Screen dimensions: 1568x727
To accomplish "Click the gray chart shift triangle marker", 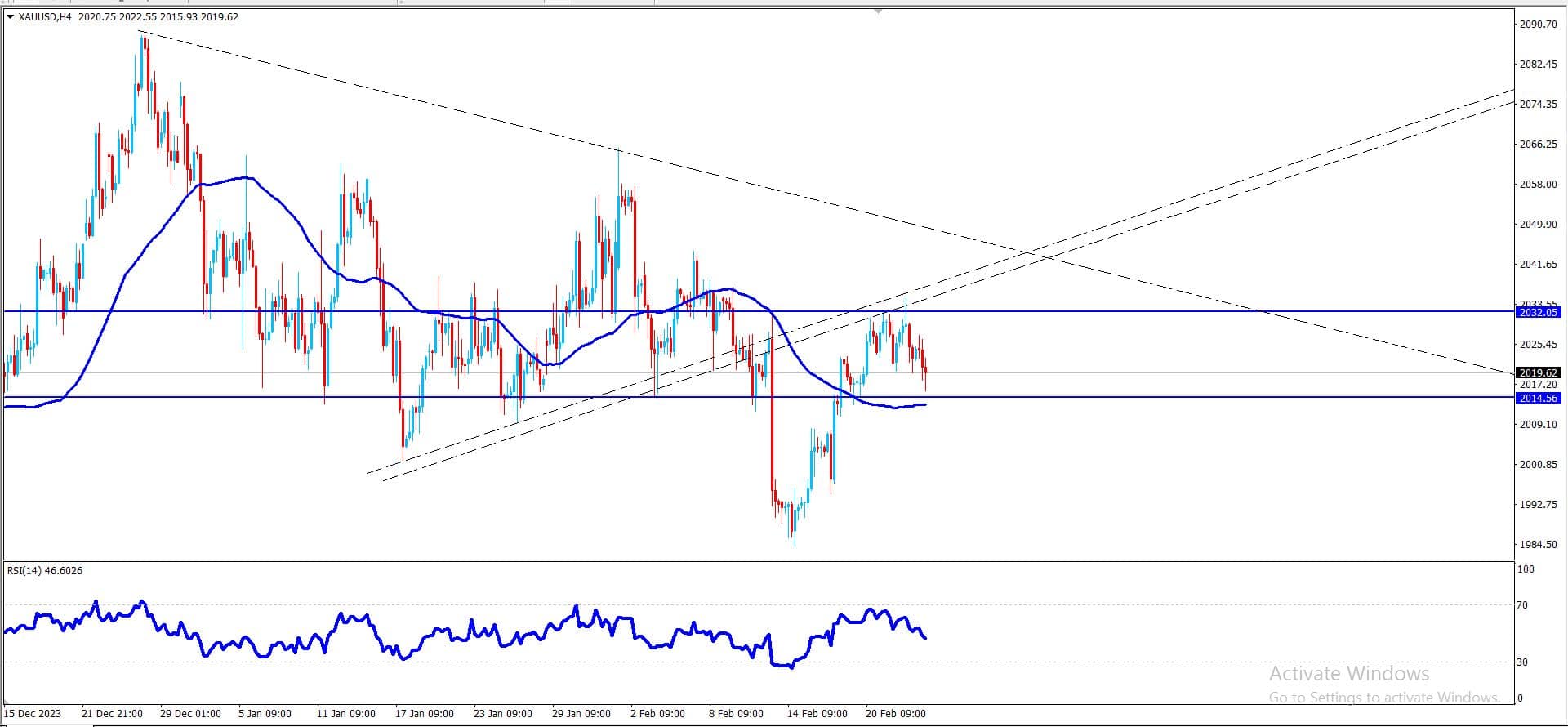I will point(878,11).
